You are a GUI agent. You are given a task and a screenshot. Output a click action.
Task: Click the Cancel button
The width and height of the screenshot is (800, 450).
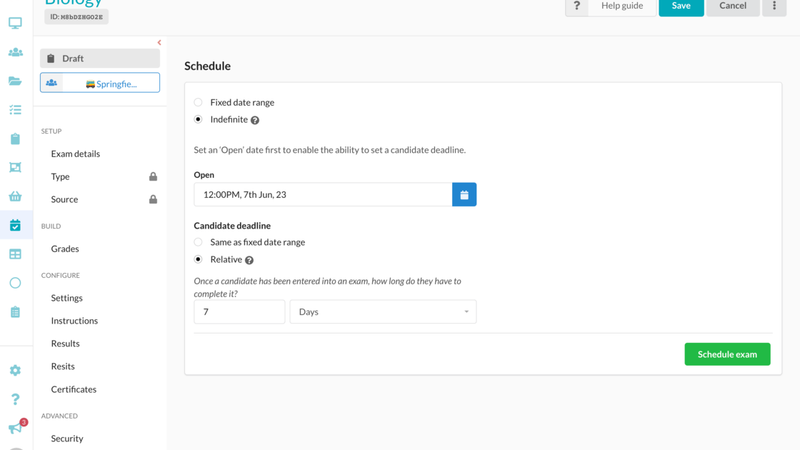click(x=733, y=6)
